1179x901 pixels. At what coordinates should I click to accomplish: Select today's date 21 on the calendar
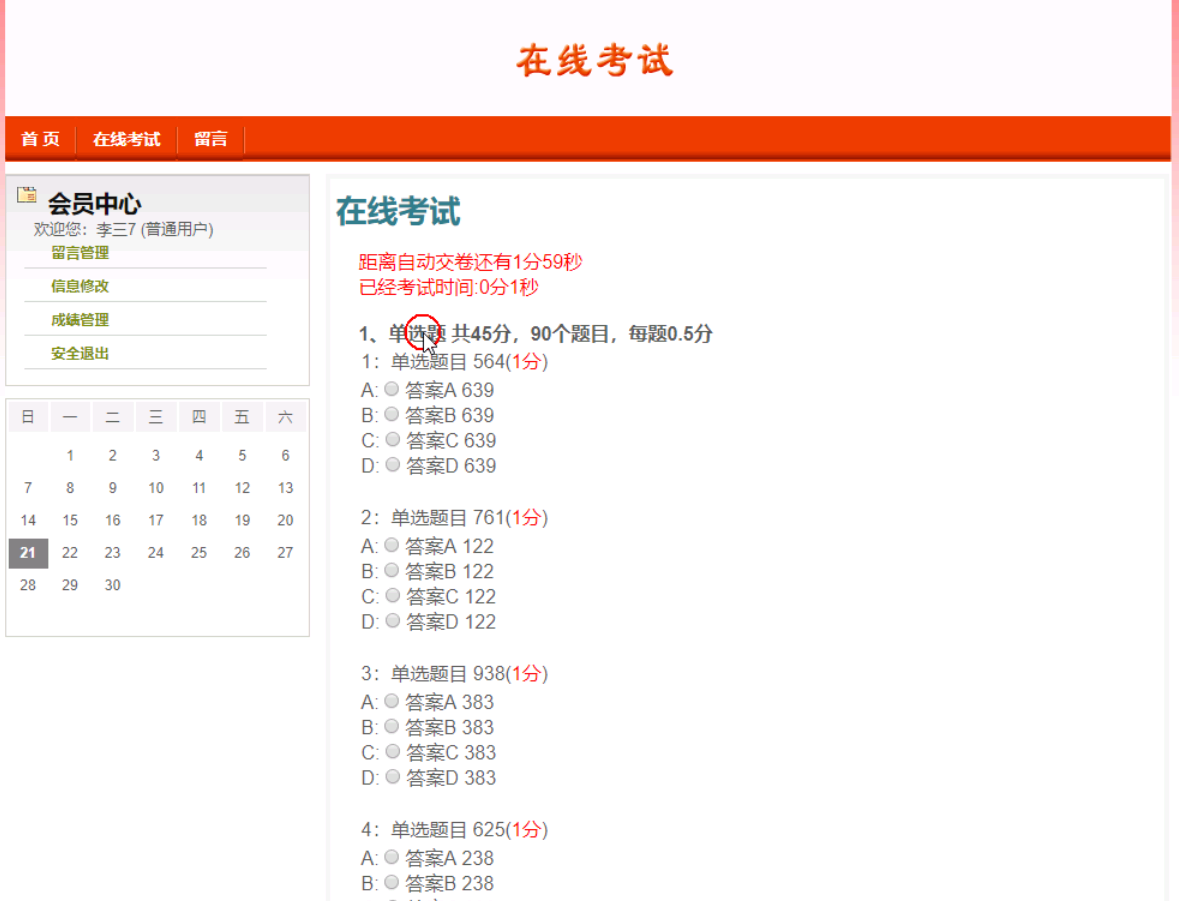[x=27, y=552]
